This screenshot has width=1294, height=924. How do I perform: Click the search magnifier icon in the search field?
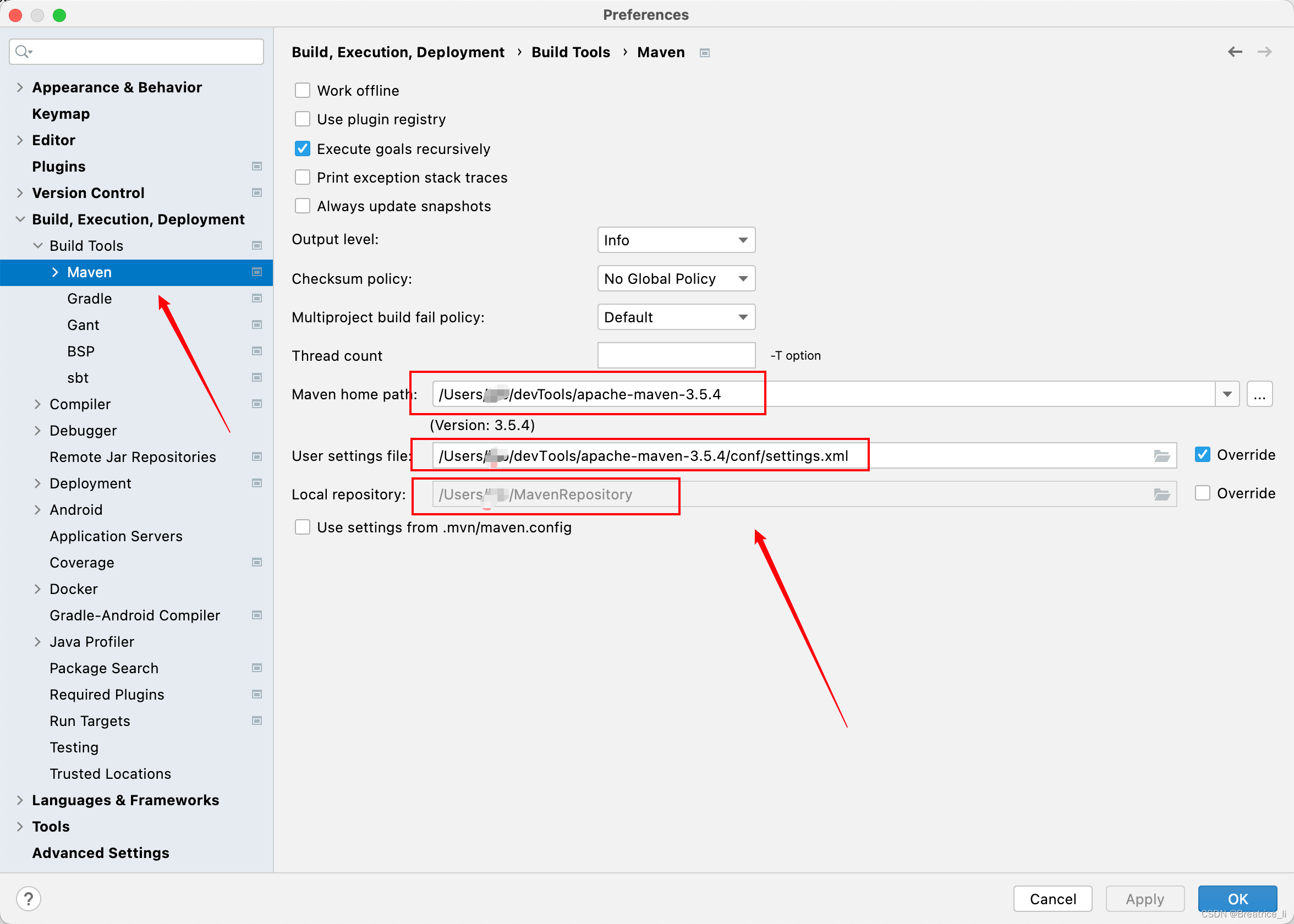coord(23,52)
